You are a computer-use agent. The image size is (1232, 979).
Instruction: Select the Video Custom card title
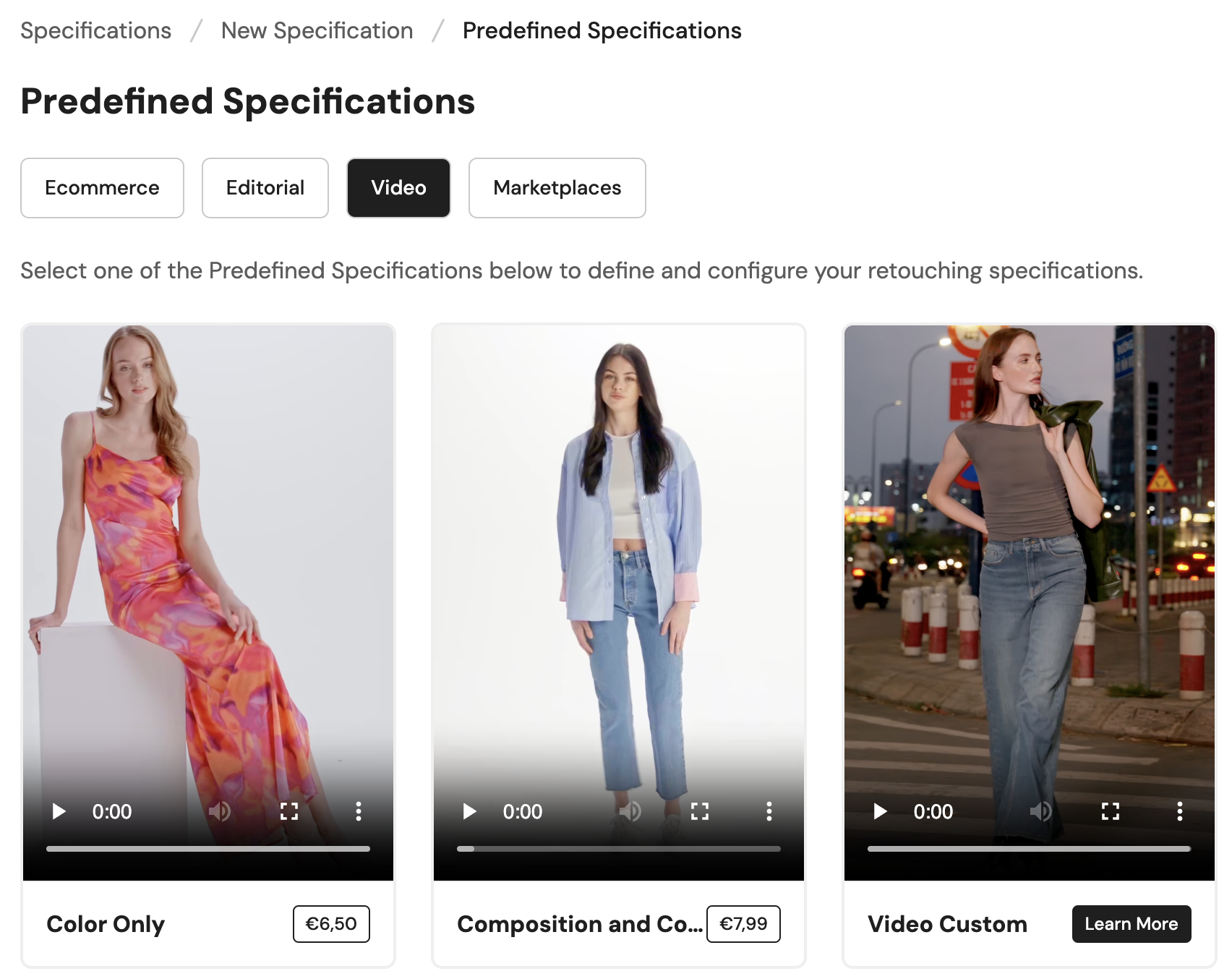click(x=947, y=924)
